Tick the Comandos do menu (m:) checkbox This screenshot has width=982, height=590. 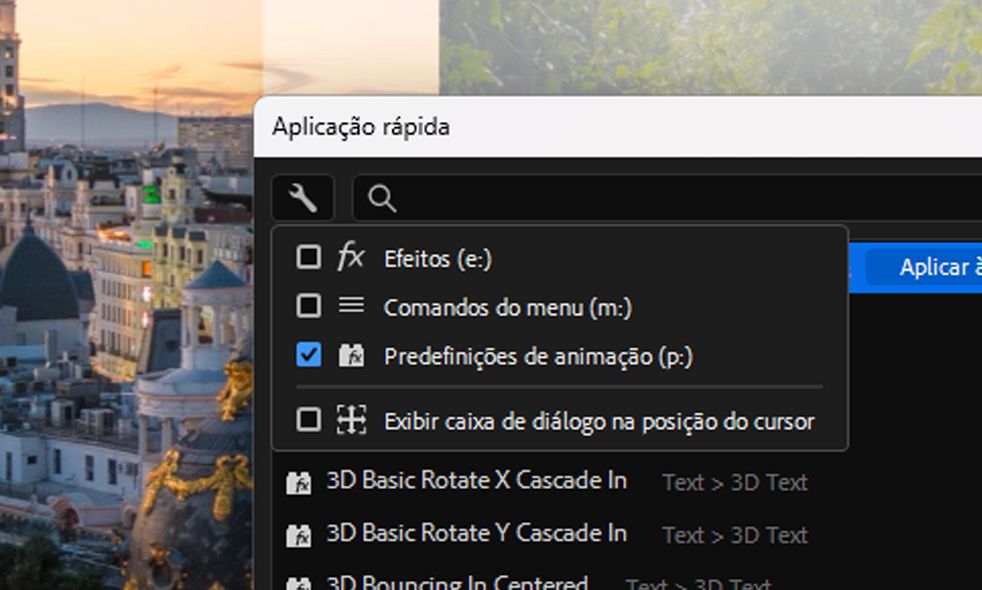(309, 306)
